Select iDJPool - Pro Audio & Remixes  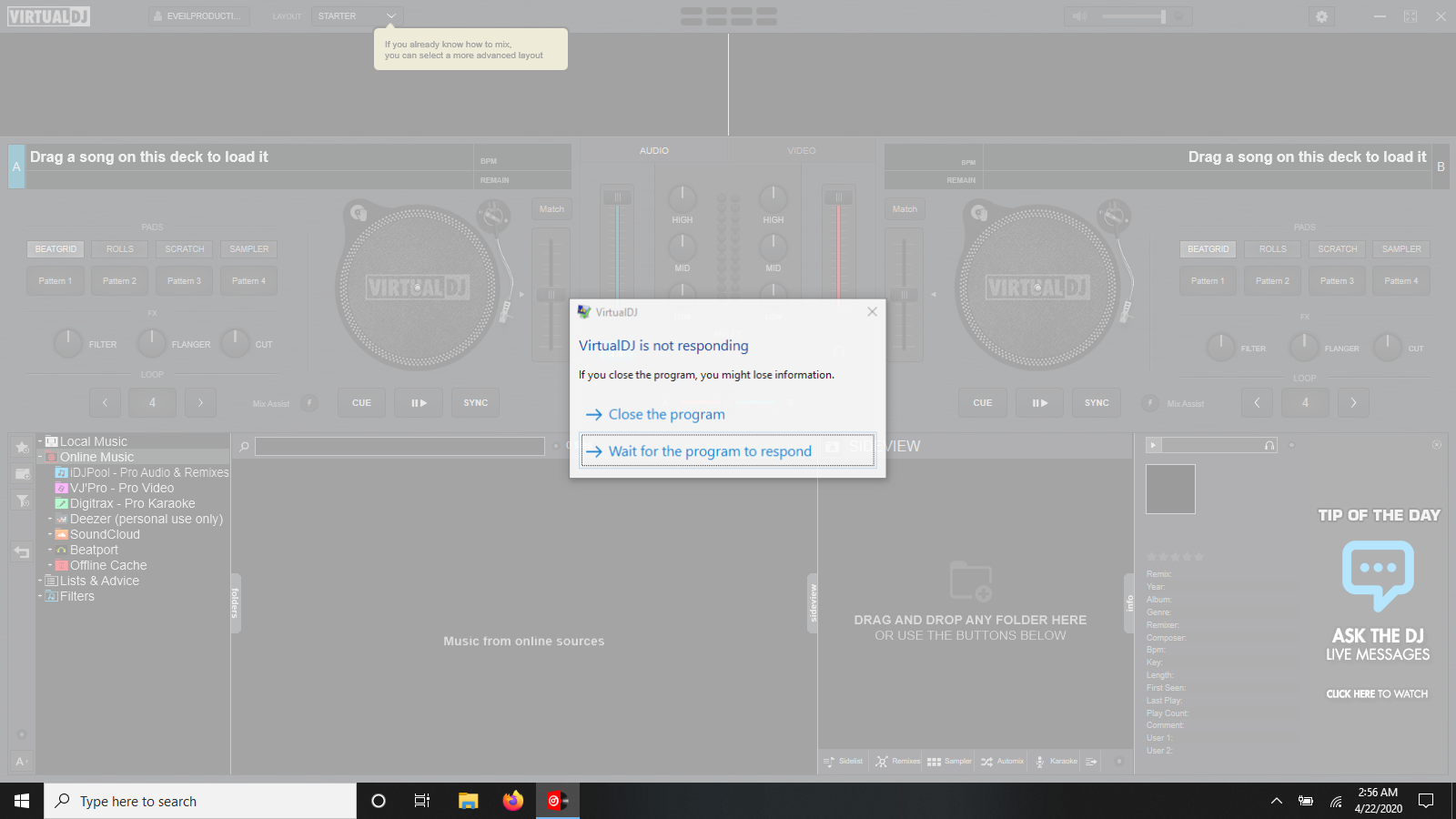coord(142,472)
